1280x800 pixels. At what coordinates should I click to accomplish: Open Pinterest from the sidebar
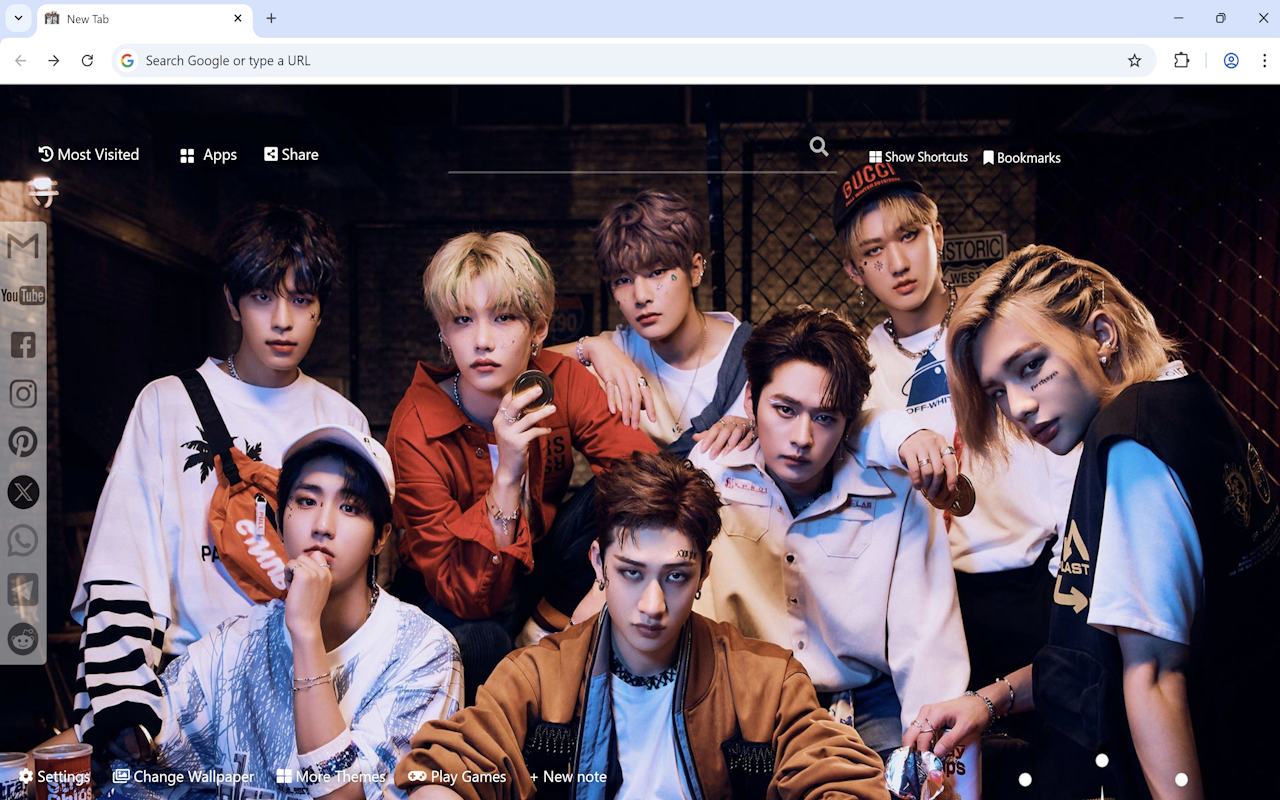(x=23, y=441)
